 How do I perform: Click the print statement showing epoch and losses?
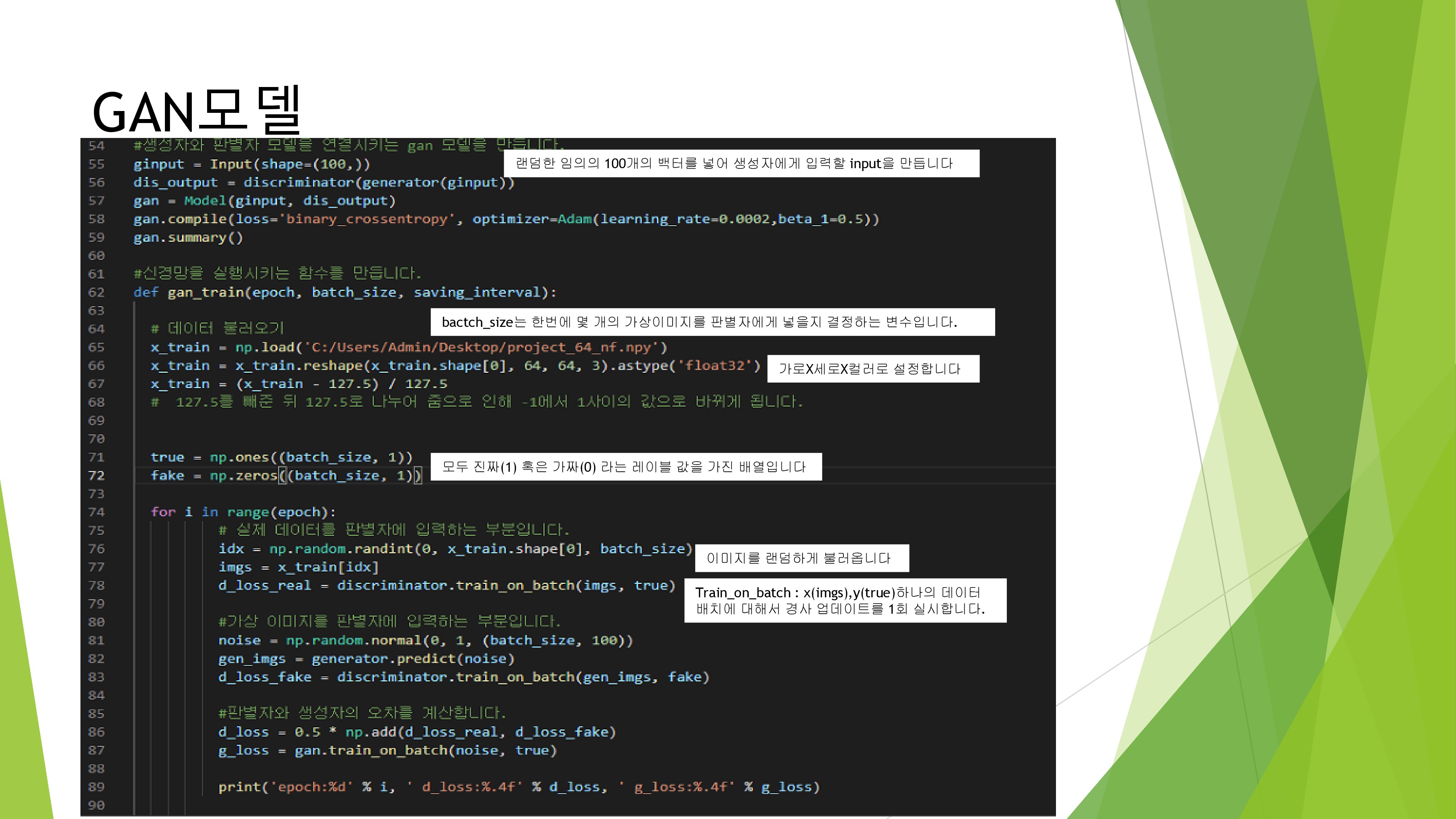pyautogui.click(x=519, y=787)
